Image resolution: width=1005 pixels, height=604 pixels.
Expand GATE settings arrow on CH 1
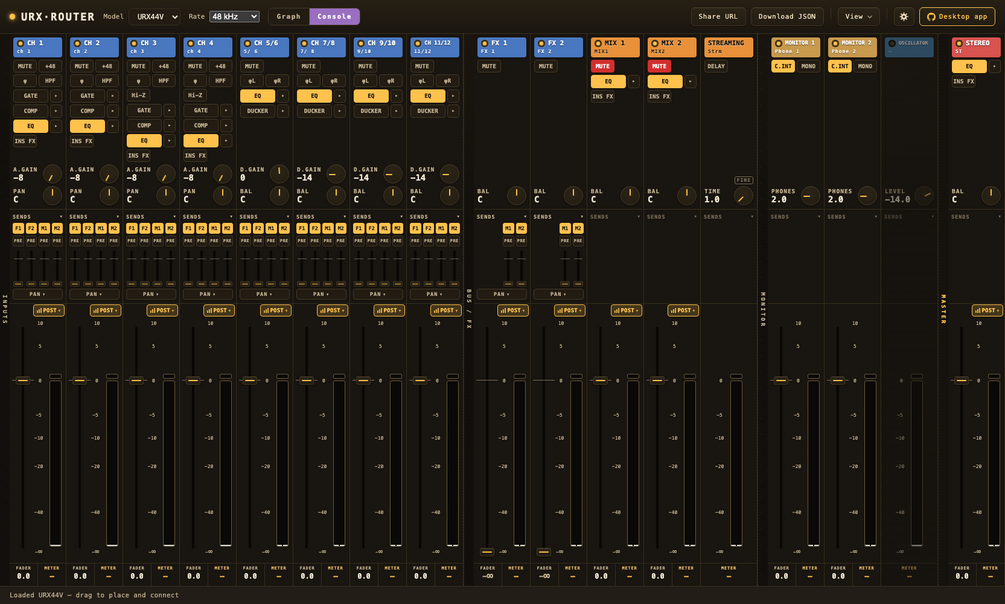point(56,96)
